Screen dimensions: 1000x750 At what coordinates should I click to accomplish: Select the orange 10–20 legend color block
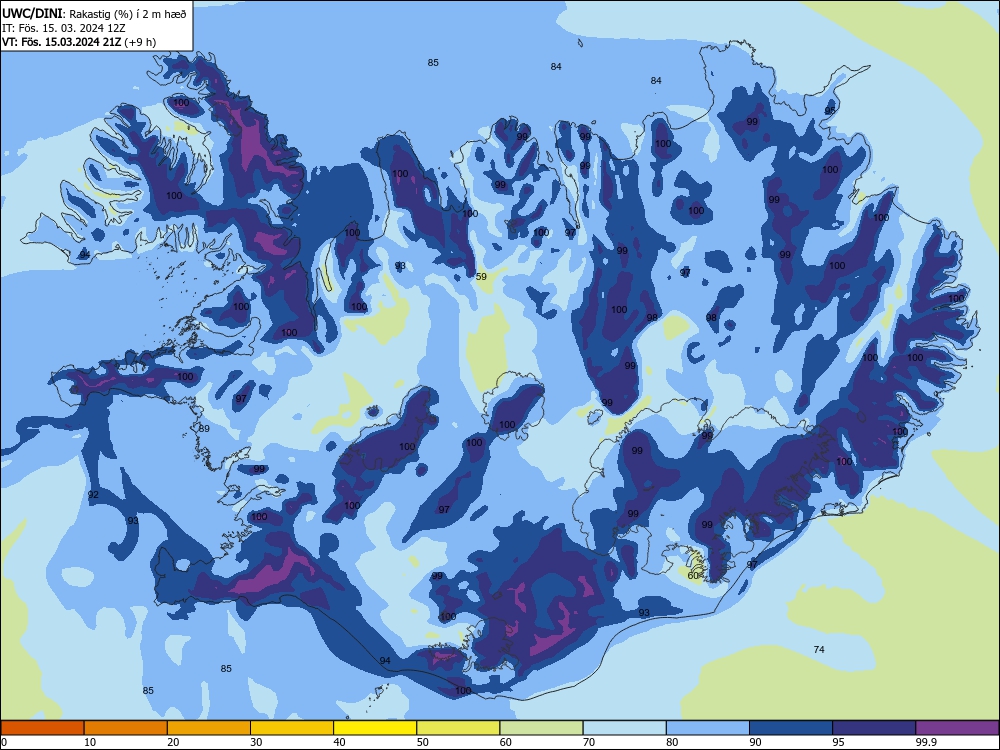126,728
